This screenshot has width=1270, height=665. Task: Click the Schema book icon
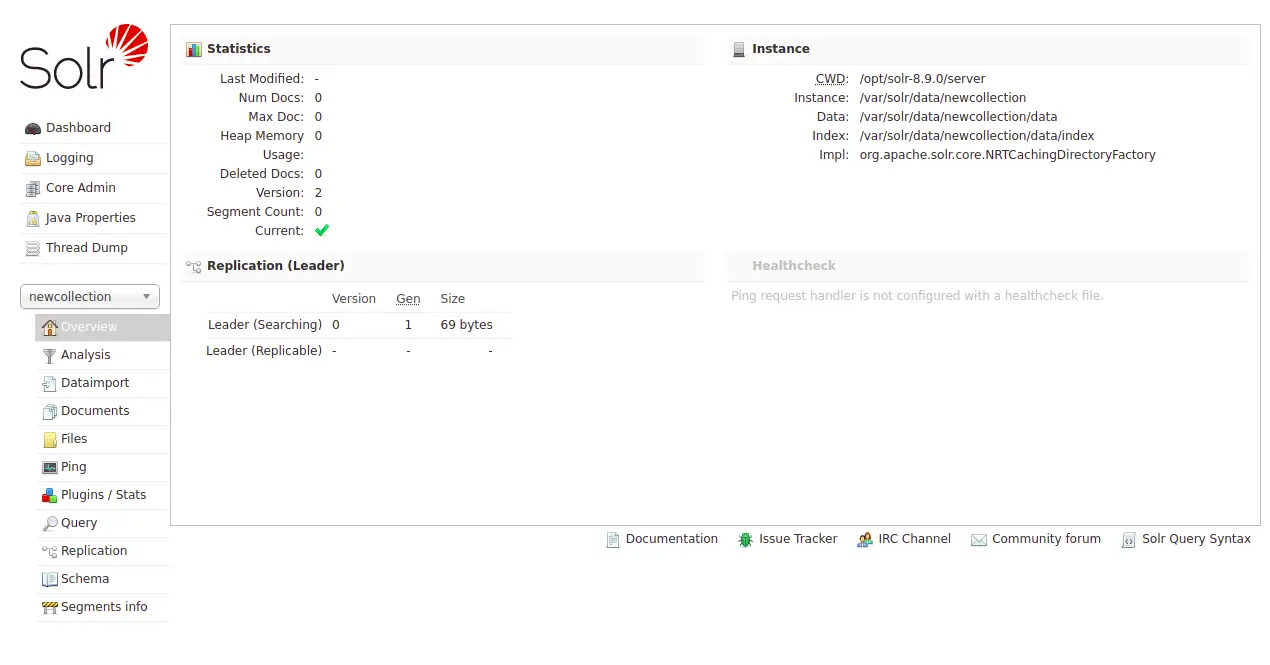[x=50, y=579]
